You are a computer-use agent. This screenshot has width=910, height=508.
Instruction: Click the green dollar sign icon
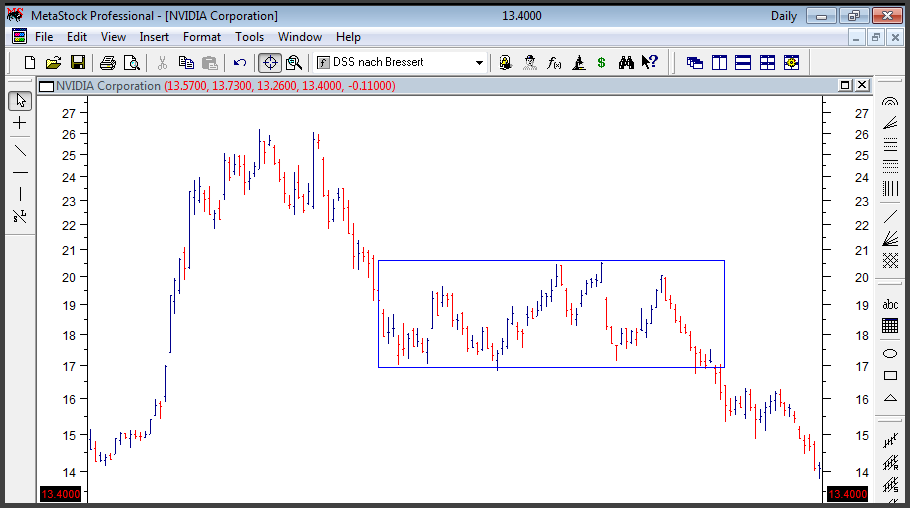click(601, 62)
